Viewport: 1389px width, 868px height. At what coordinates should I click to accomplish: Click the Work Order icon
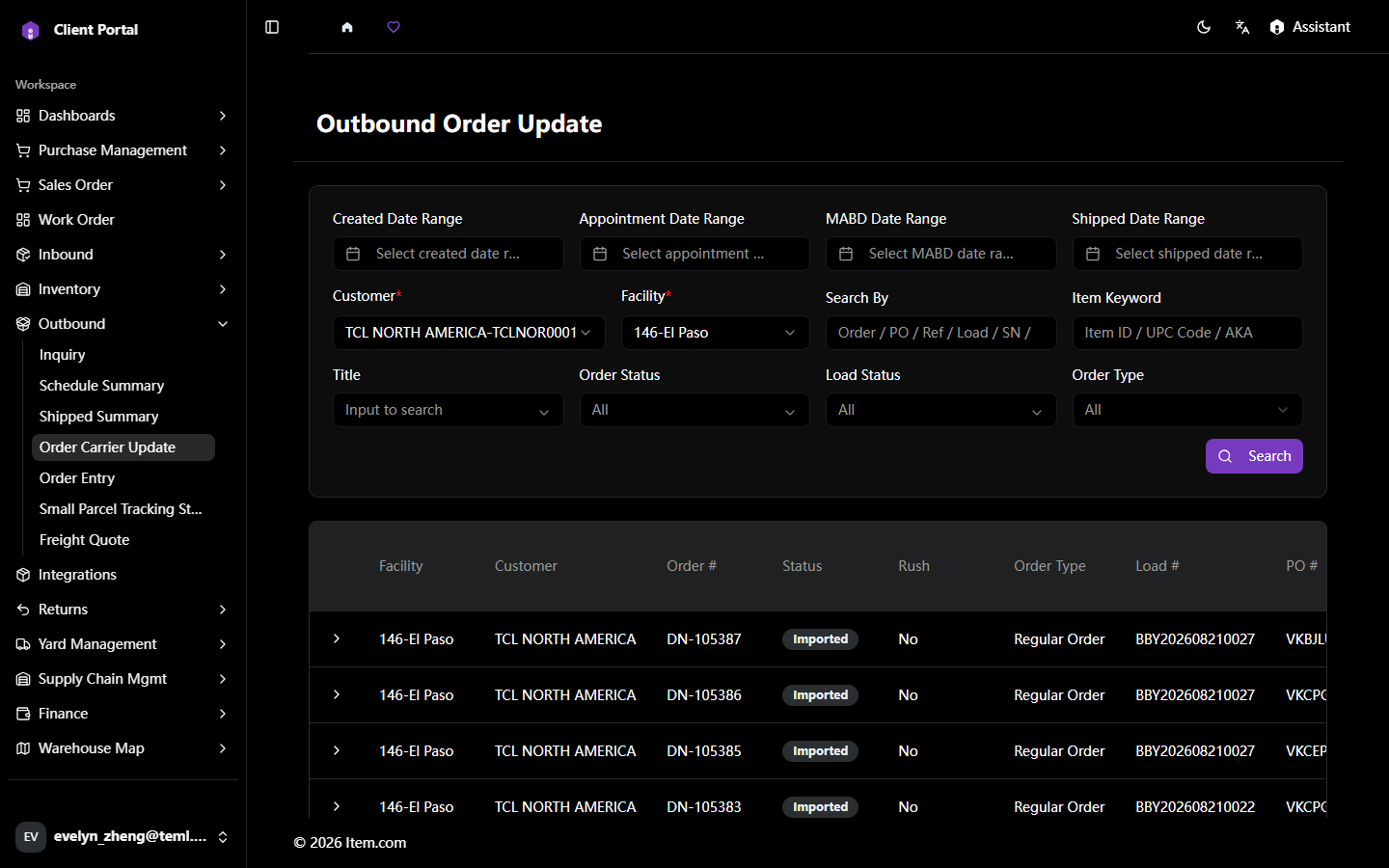23,220
